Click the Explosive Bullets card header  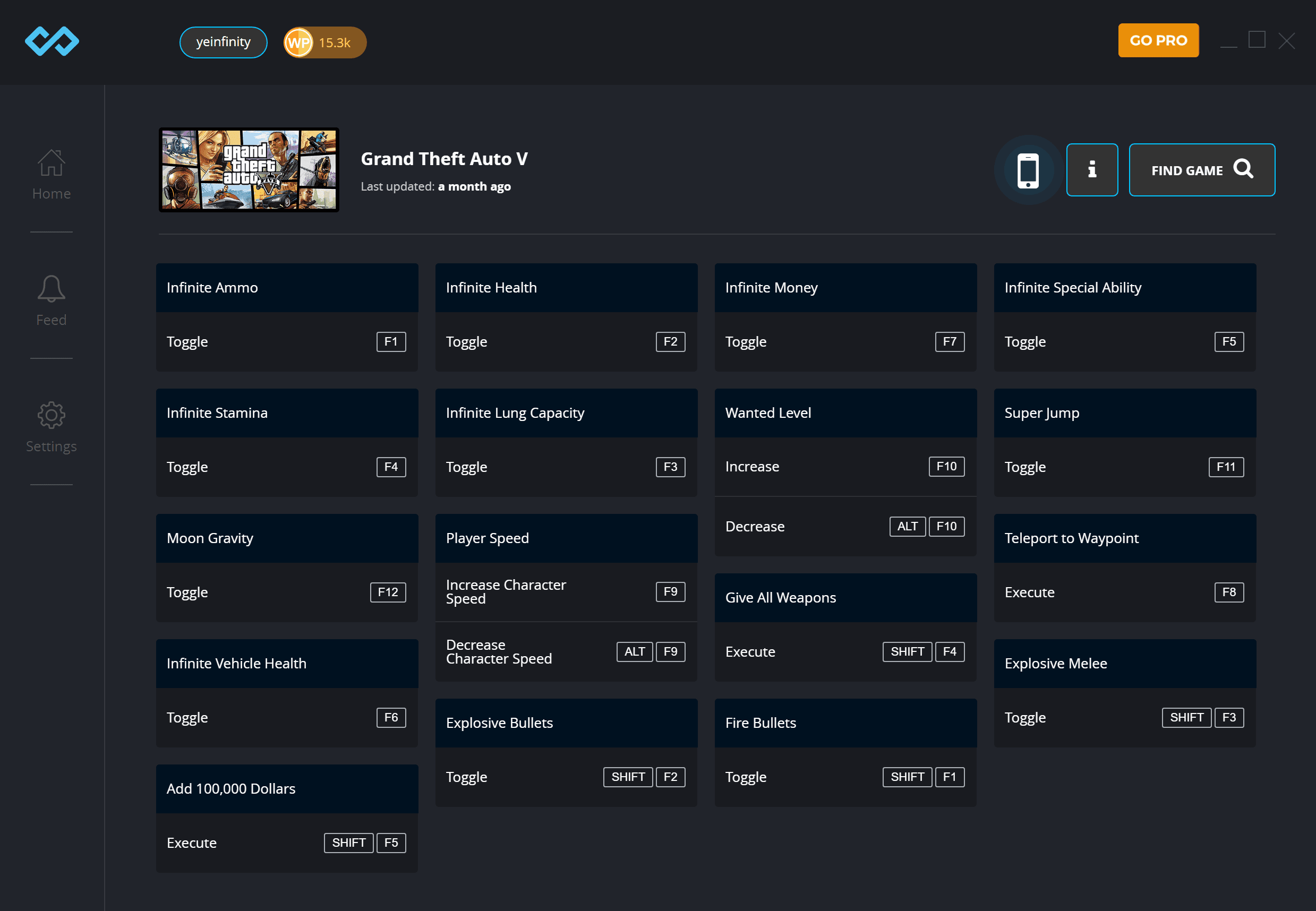[566, 723]
